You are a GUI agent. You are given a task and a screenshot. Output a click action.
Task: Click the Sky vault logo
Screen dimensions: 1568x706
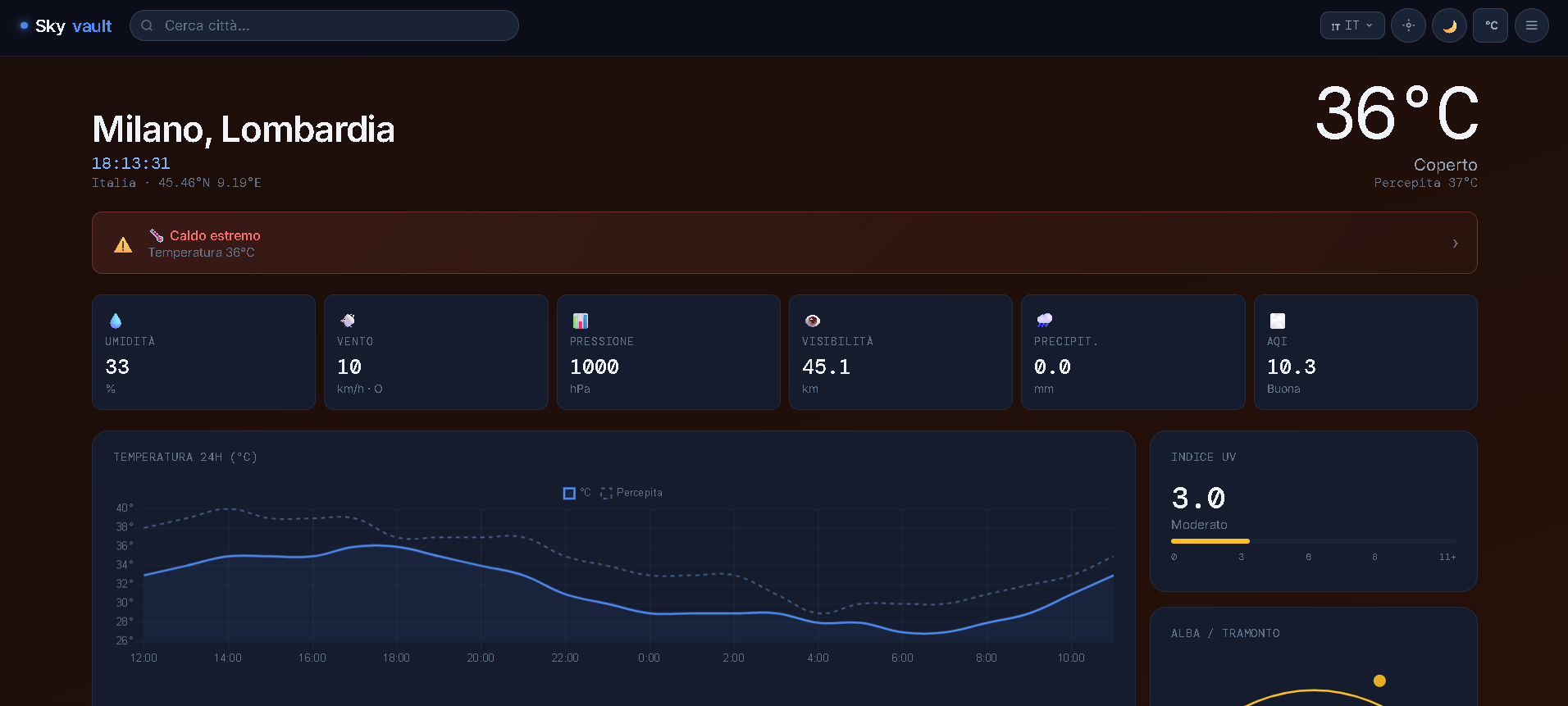click(x=66, y=26)
